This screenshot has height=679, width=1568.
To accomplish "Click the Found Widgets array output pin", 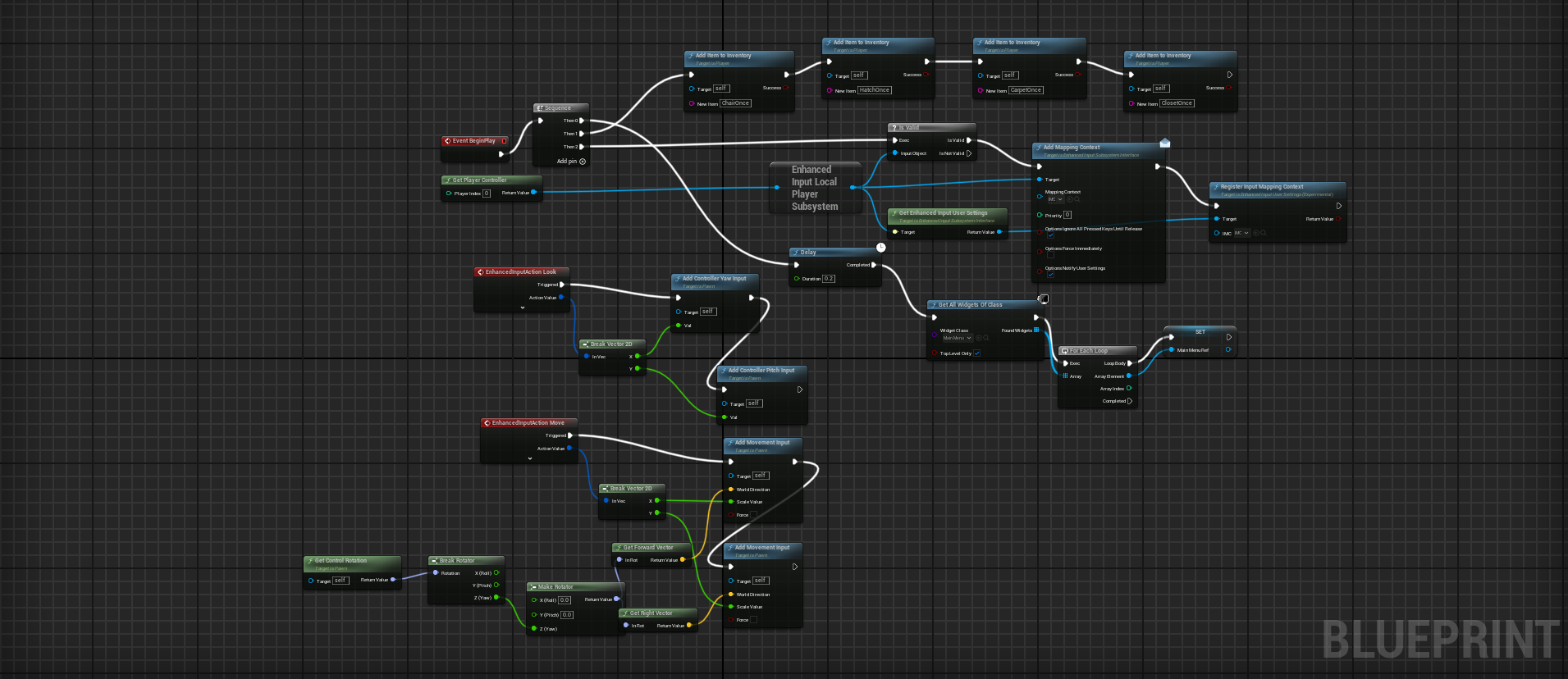I will click(1036, 330).
